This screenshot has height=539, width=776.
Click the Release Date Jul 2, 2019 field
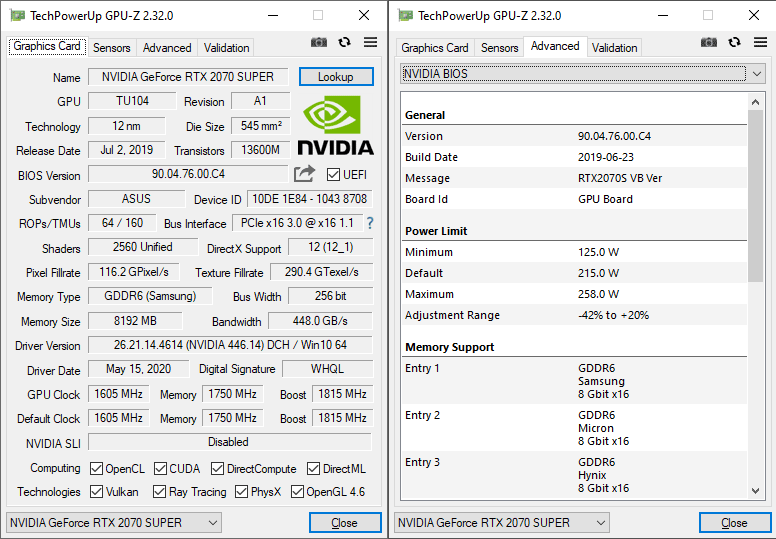tap(127, 150)
